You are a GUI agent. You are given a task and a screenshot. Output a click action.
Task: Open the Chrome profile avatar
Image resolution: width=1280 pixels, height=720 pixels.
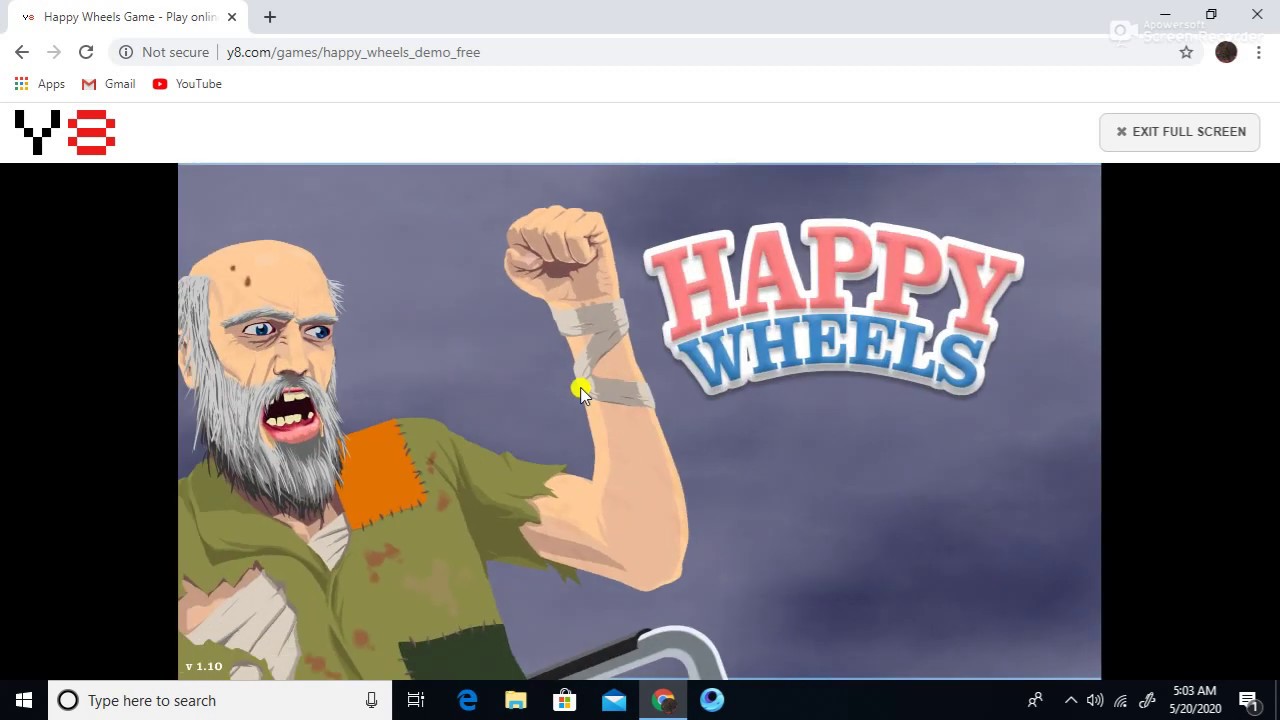1226,52
